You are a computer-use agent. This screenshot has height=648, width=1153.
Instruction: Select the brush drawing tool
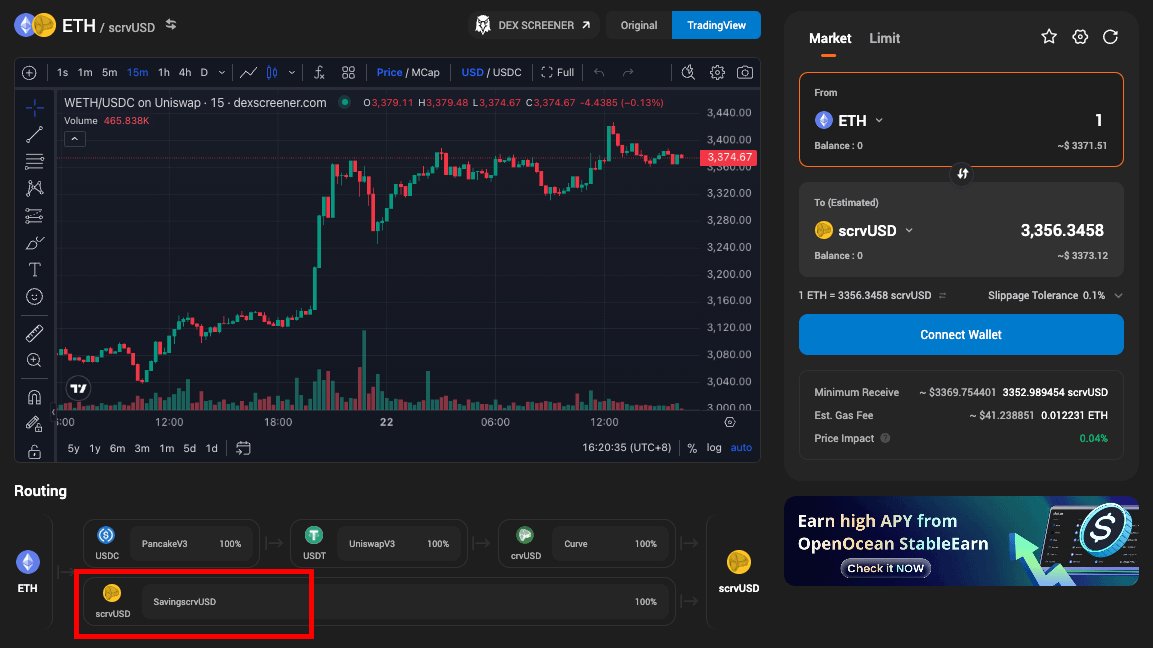(x=34, y=243)
